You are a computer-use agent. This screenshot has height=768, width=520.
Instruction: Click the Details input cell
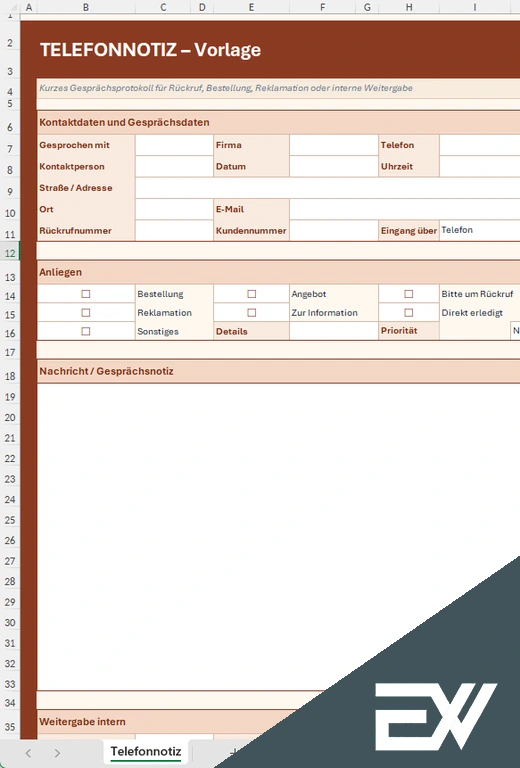(x=333, y=331)
